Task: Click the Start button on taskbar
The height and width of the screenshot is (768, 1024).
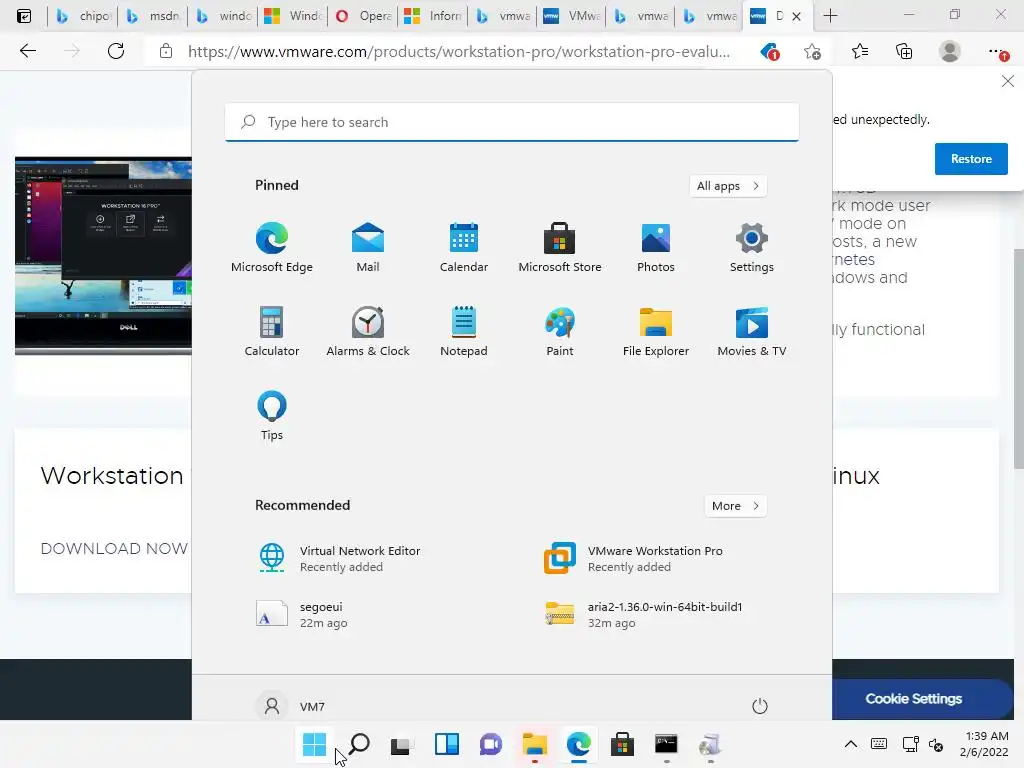Action: tap(314, 744)
